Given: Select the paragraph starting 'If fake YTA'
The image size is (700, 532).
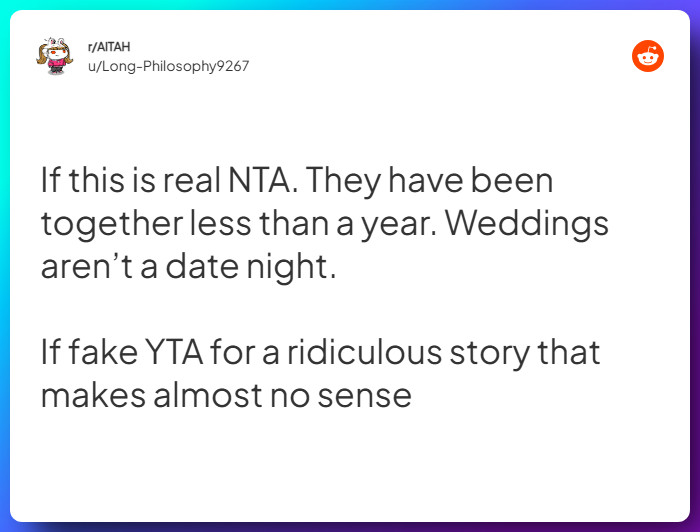Looking at the screenshot, I should pyautogui.click(x=320, y=374).
